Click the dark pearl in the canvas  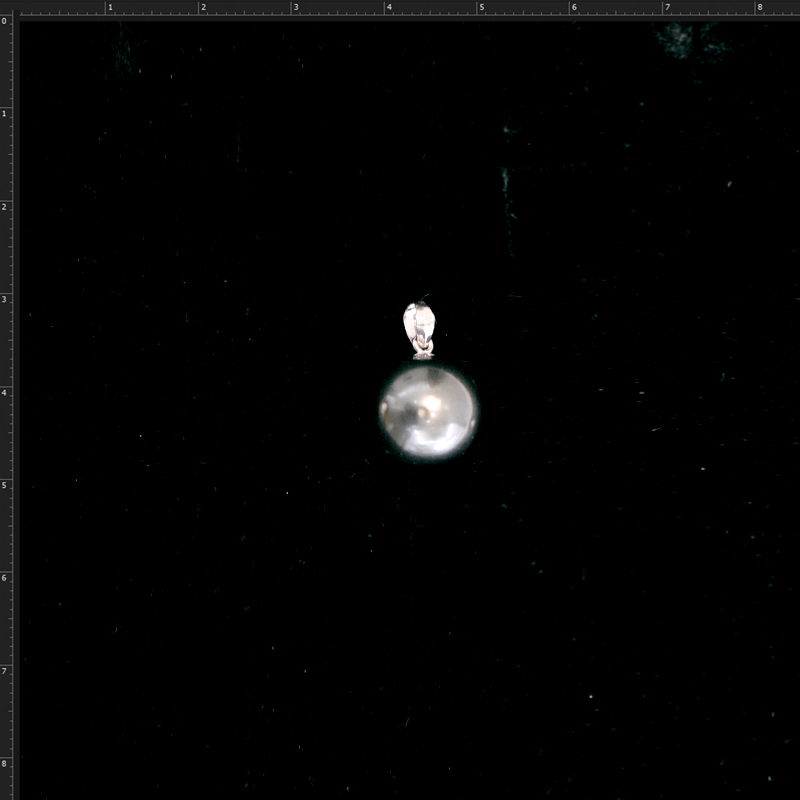point(429,411)
